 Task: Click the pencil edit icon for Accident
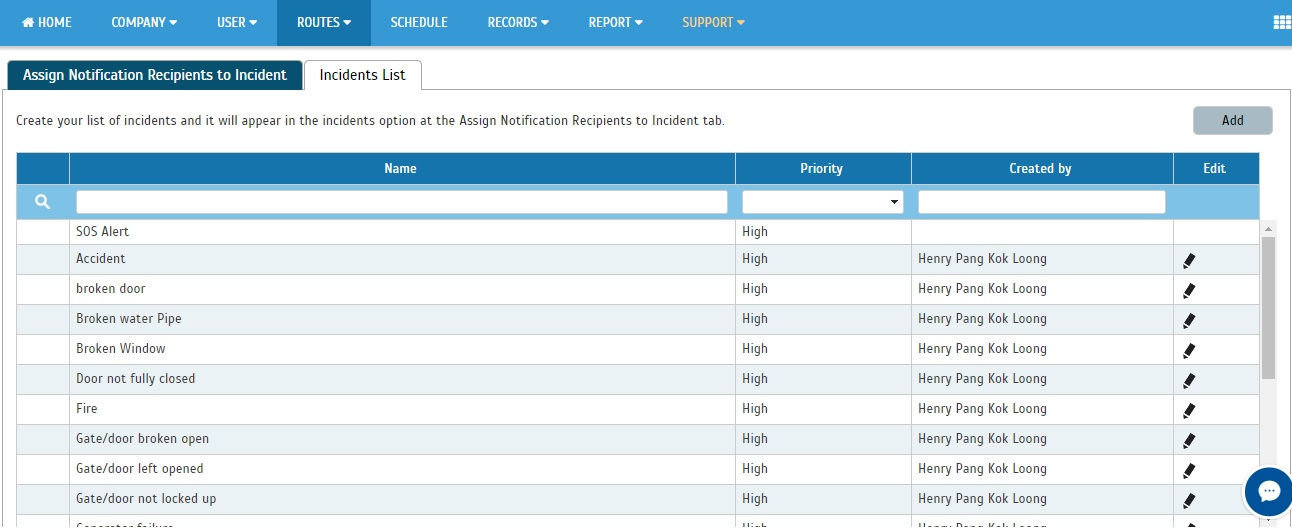[1189, 260]
